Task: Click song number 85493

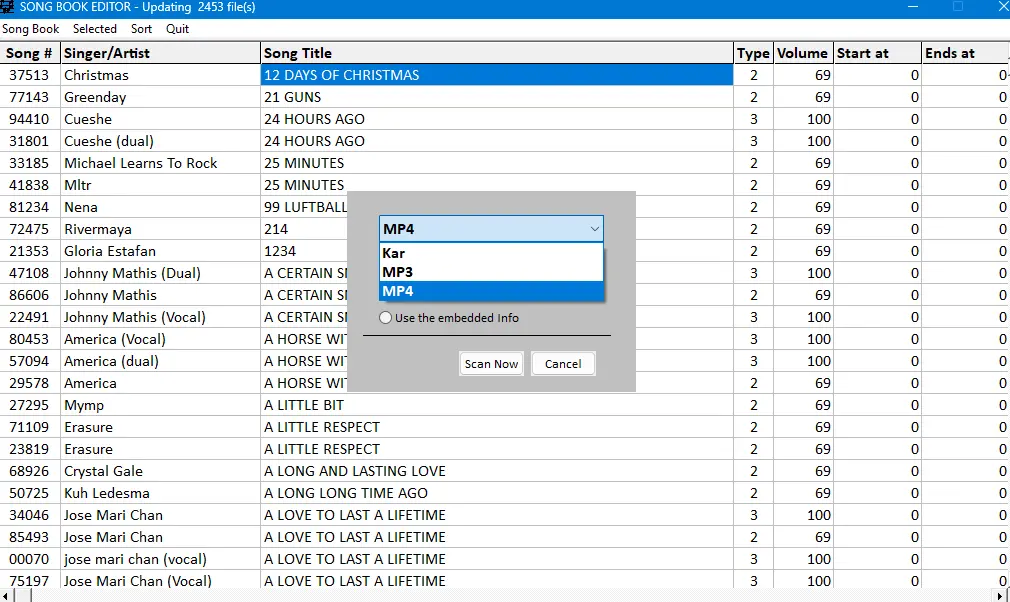Action: coord(30,537)
